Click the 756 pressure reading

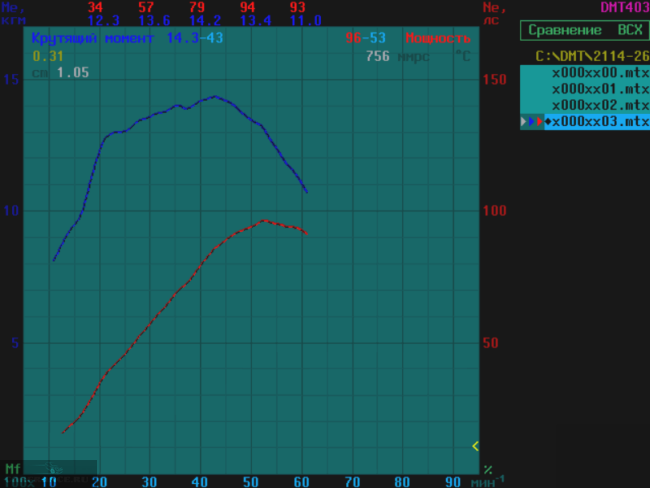click(x=378, y=56)
